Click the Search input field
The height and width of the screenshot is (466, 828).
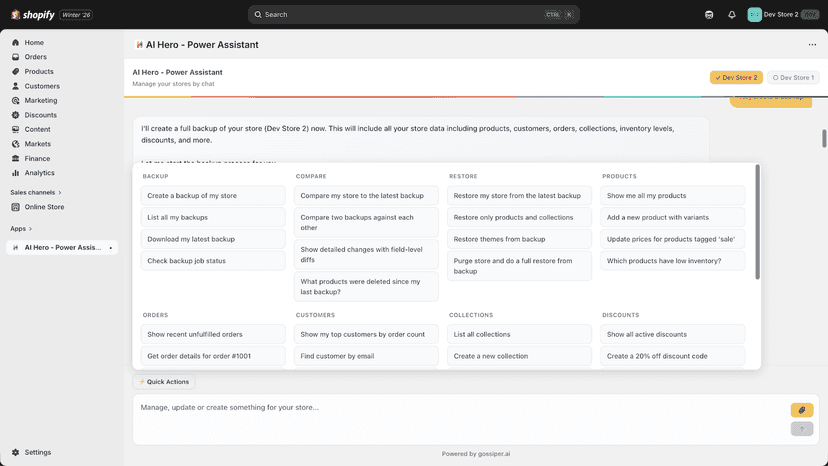[413, 15]
